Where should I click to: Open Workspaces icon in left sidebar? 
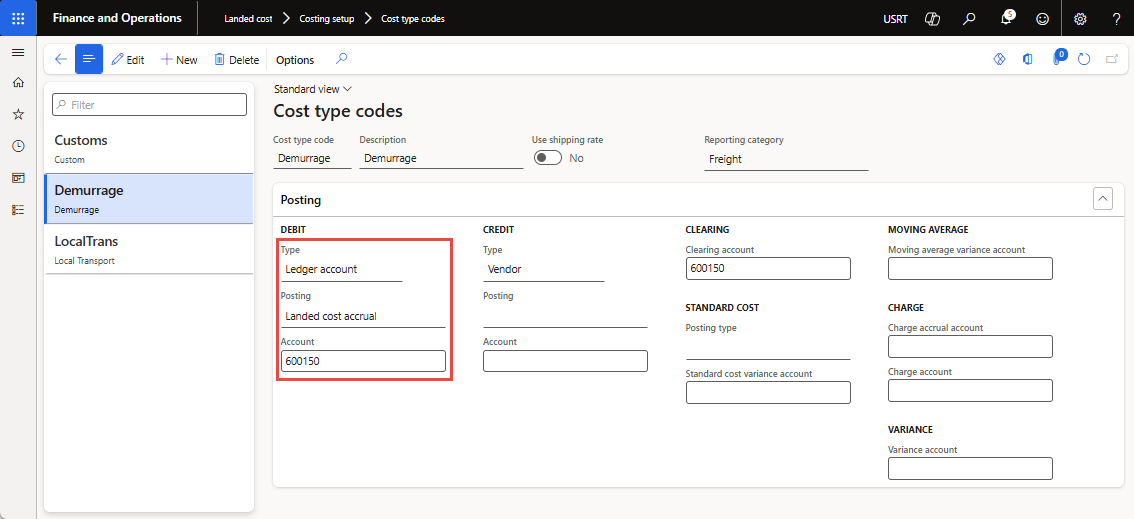tap(17, 178)
